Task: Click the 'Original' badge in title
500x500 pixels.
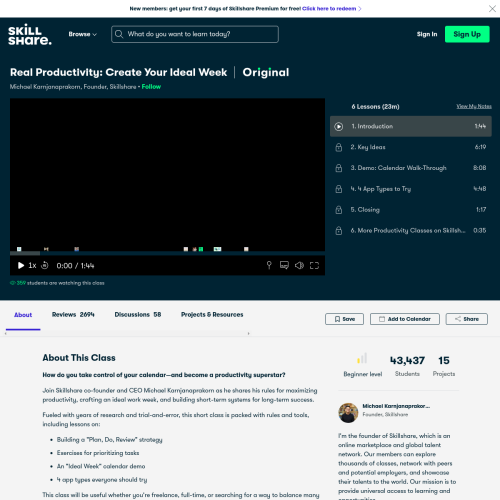Action: (266, 72)
